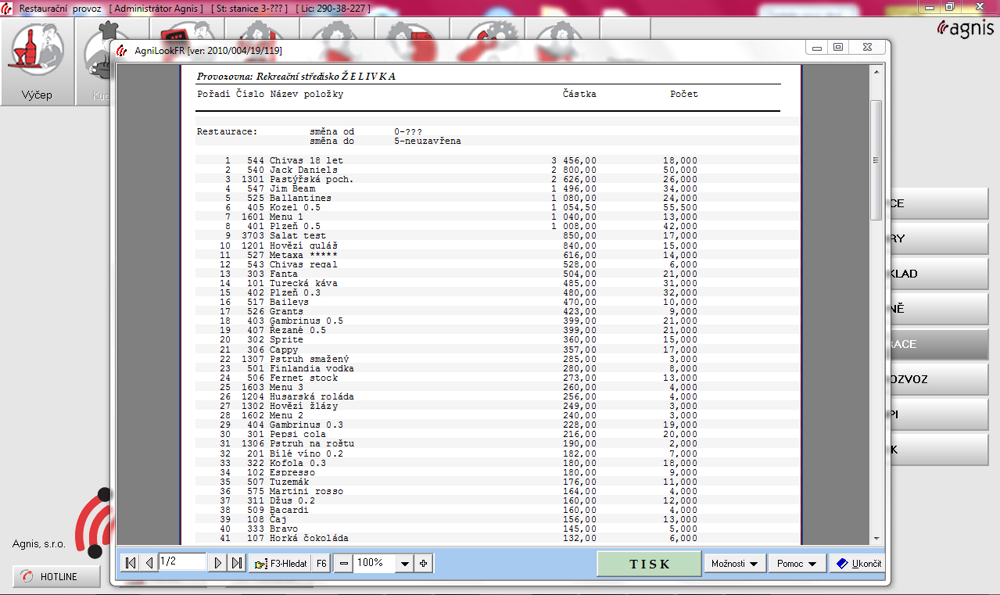Select the 'Pstruh na roštu' item name

click(311, 444)
